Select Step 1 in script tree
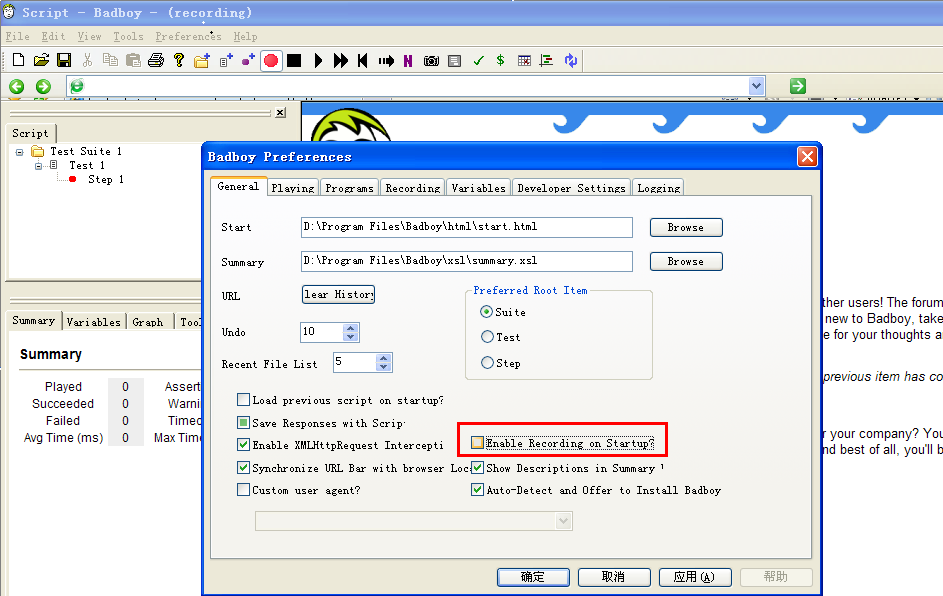Screen dimensions: 943x596 105,179
